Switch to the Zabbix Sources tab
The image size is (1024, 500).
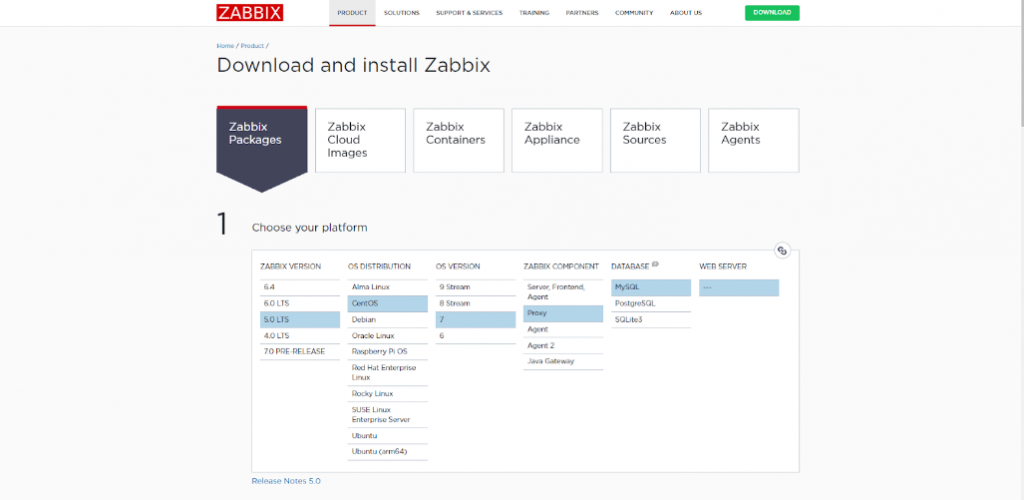[655, 140]
